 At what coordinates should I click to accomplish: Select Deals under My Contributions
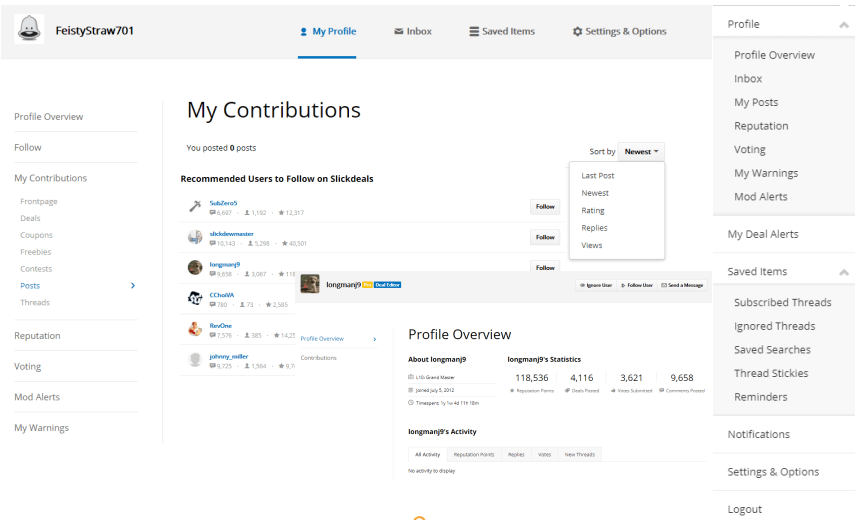point(30,218)
